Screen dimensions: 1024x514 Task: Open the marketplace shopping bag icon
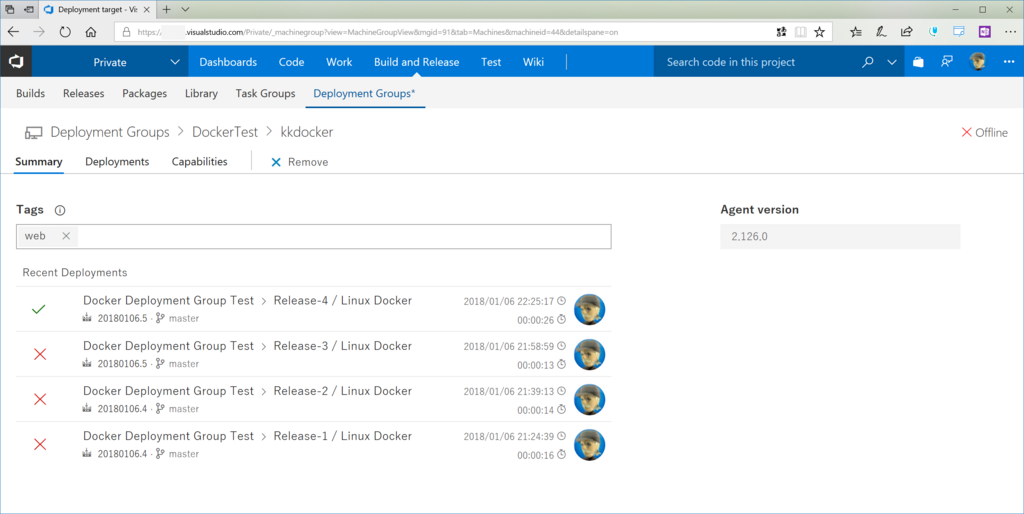tap(918, 62)
